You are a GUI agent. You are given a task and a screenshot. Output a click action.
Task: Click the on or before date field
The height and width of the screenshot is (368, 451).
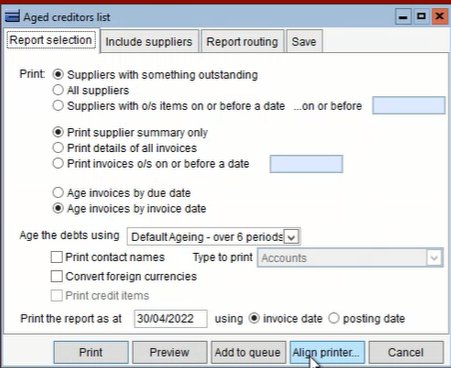tap(409, 106)
